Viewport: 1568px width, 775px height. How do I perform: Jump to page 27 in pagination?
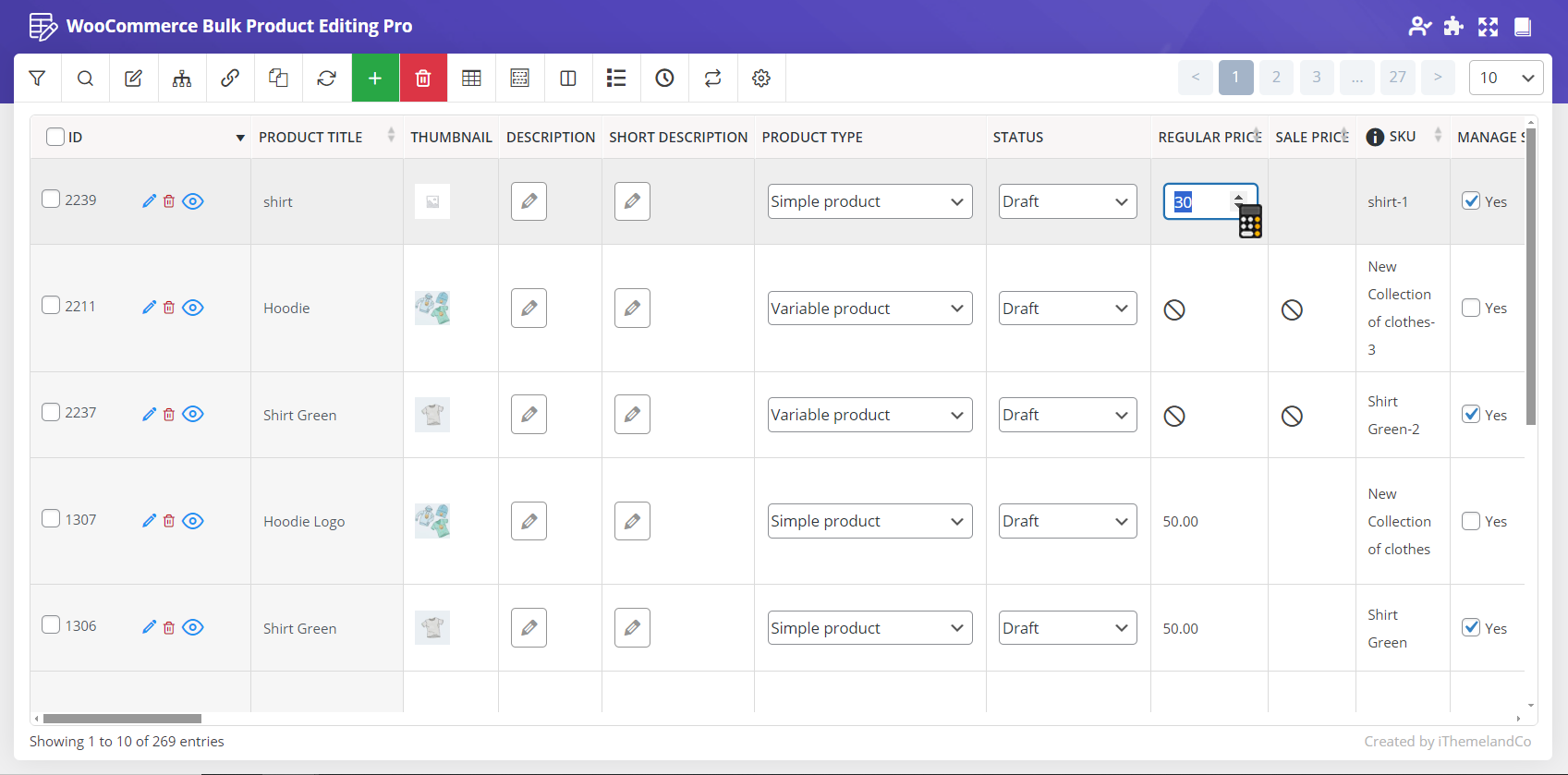point(1397,78)
